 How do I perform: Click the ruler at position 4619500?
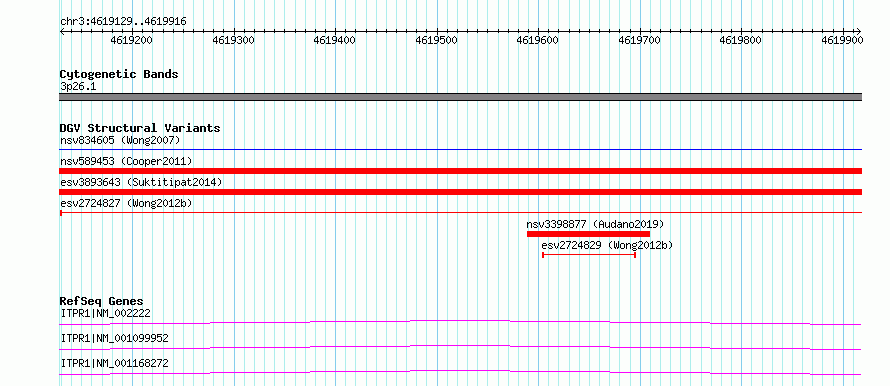point(436,40)
